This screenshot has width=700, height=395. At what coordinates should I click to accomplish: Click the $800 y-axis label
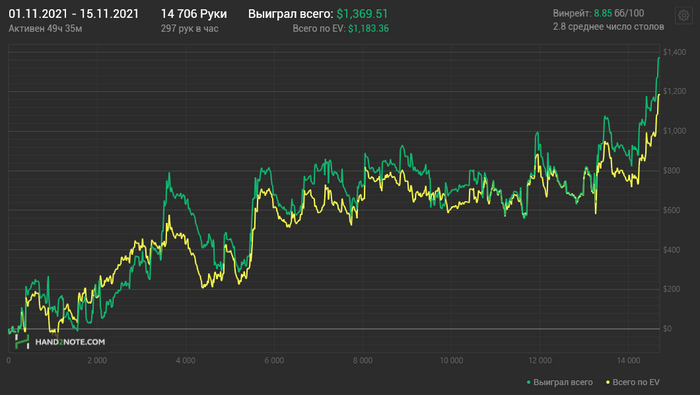click(x=672, y=170)
